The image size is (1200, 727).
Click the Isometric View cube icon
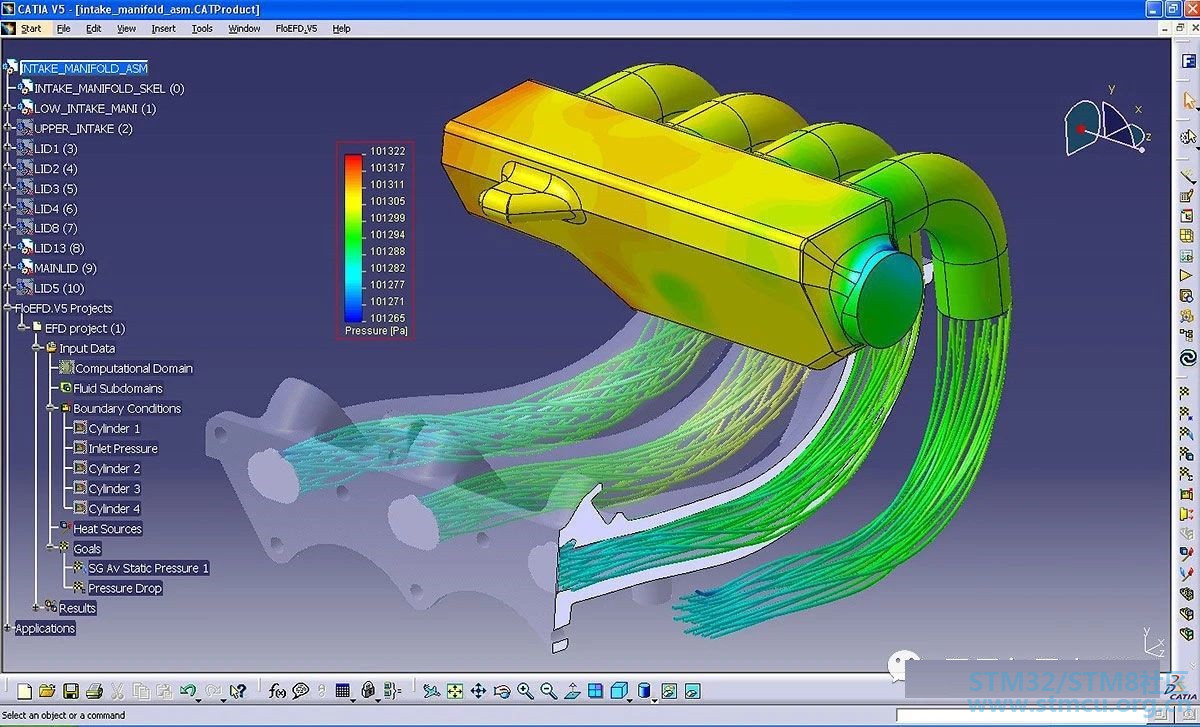(x=618, y=691)
